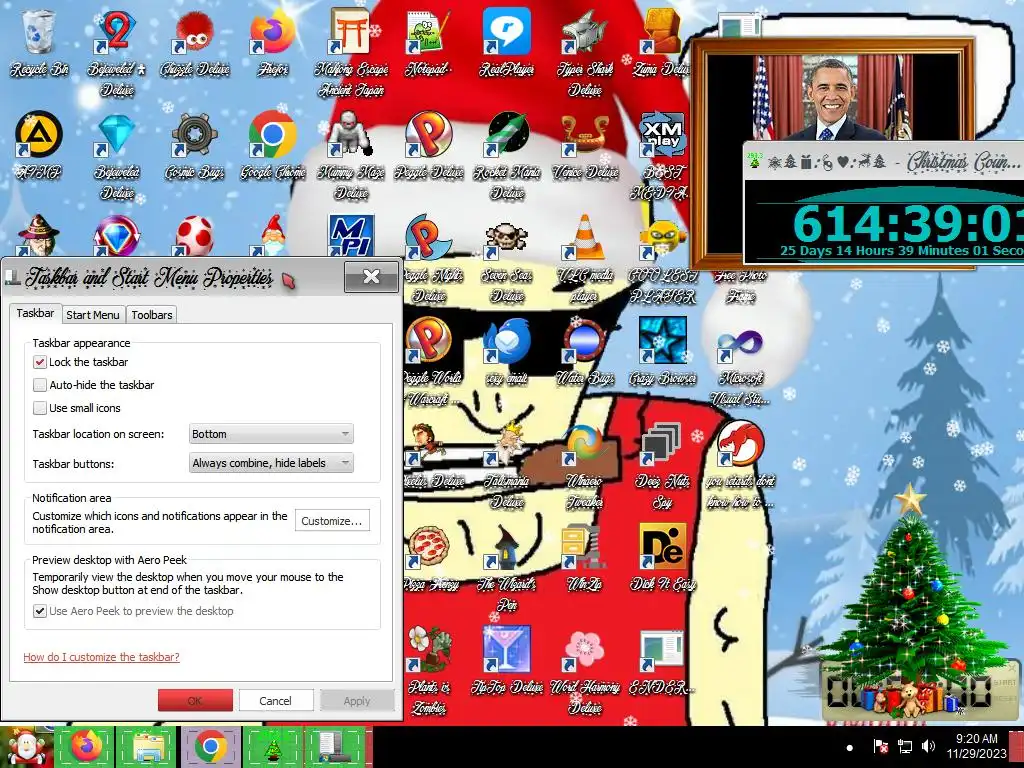Uncheck Lock the taskbar checkbox
Screen dimensions: 1024x768
[40, 362]
